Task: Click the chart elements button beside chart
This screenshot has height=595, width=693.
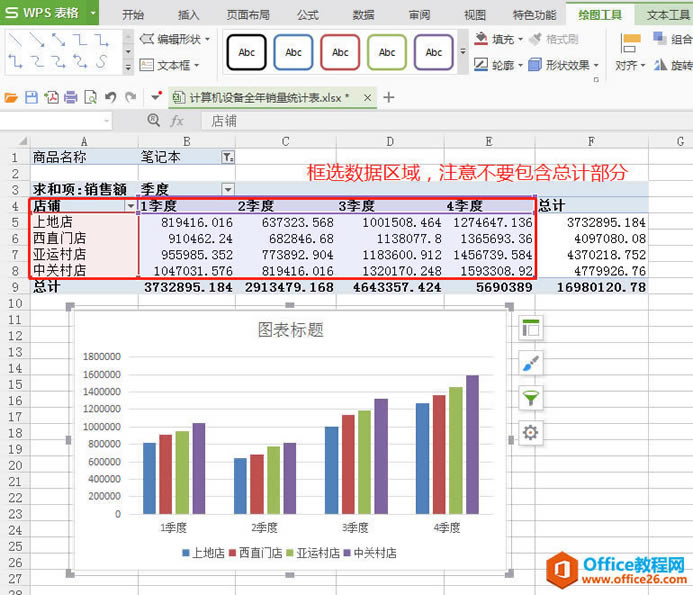Action: [530, 328]
